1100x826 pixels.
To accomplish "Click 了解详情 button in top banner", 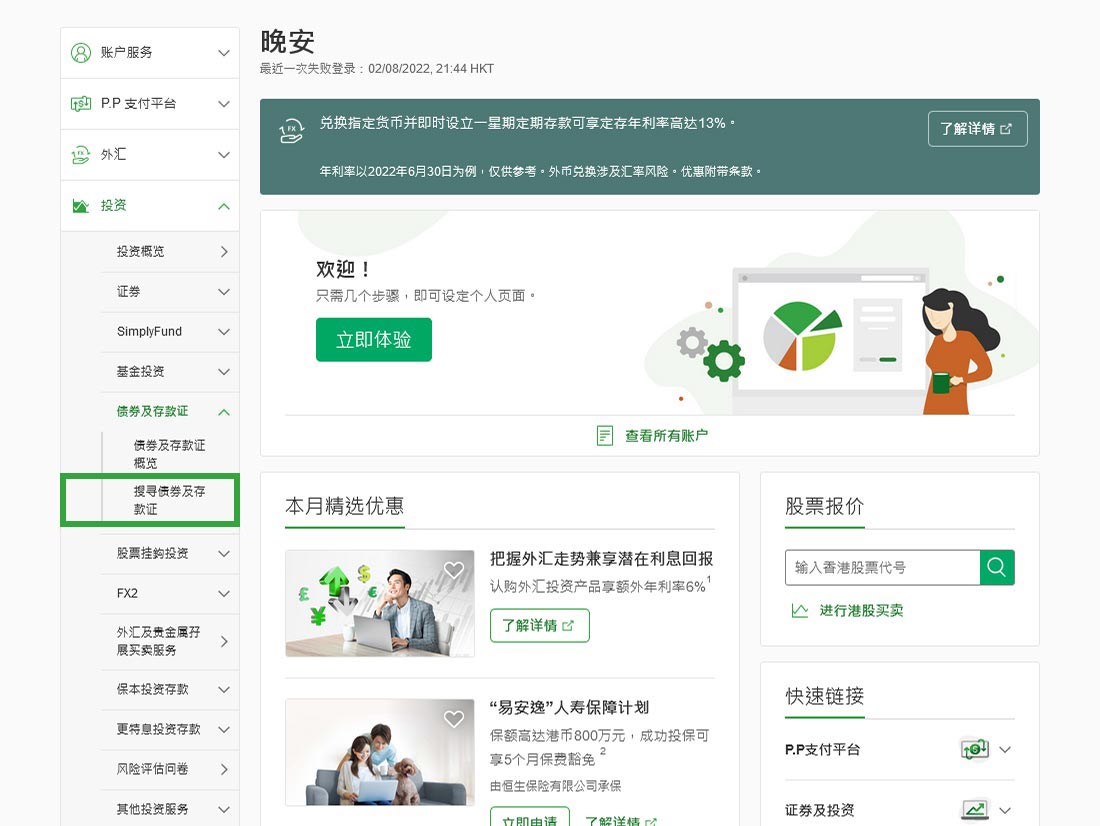I will click(977, 129).
